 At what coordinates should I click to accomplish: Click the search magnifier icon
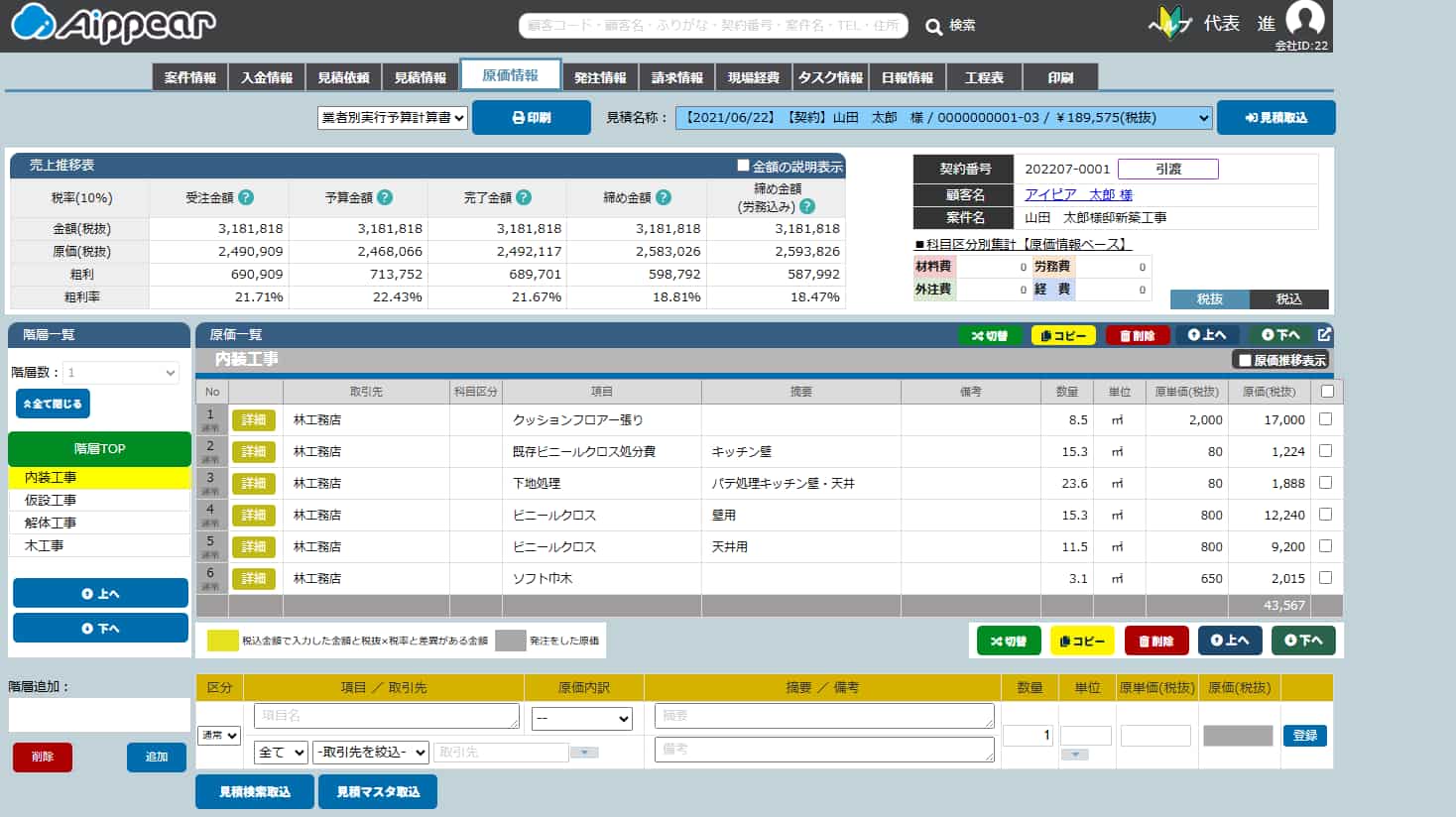[x=933, y=27]
